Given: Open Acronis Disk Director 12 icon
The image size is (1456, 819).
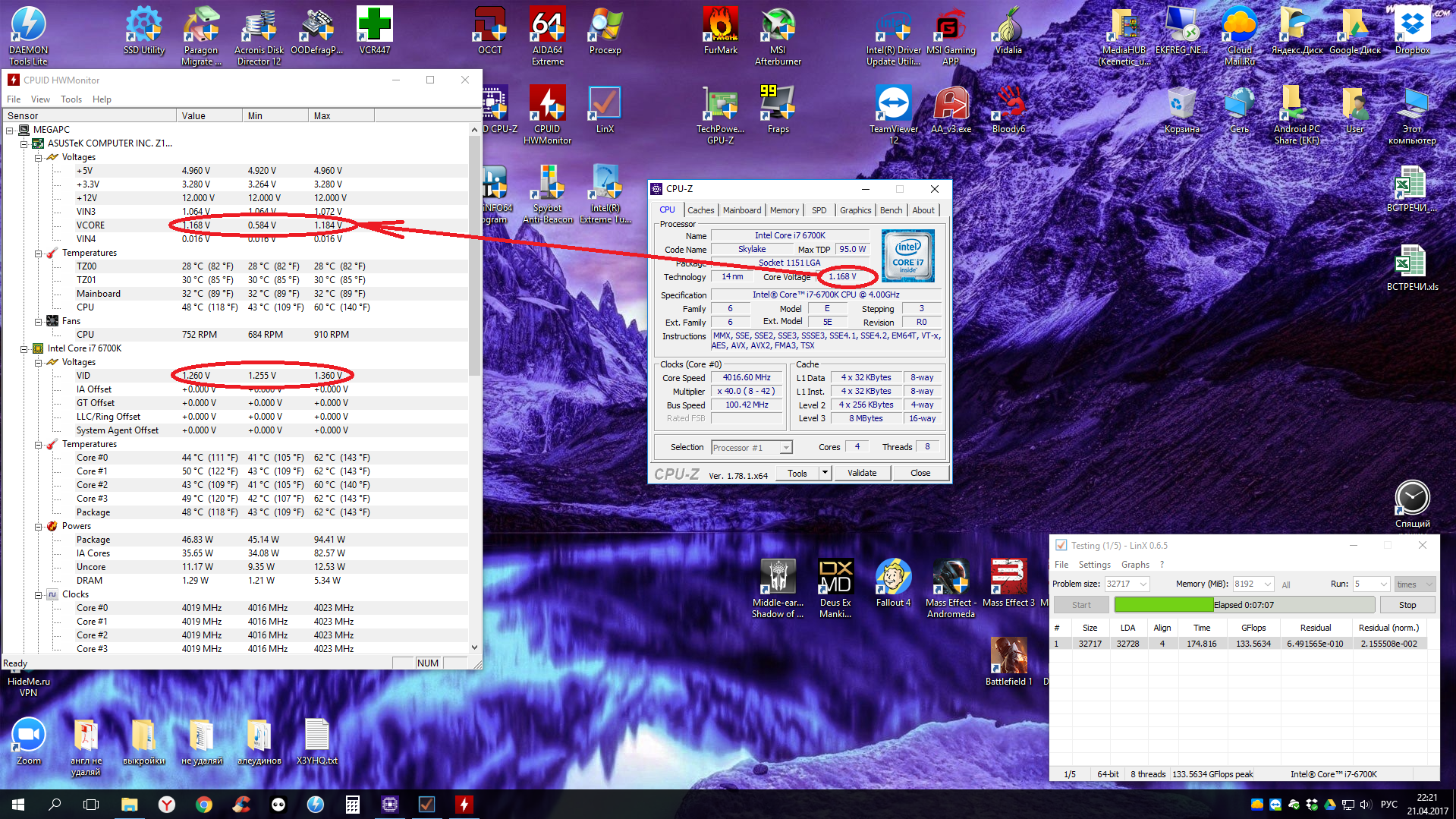Looking at the screenshot, I should click(x=259, y=35).
